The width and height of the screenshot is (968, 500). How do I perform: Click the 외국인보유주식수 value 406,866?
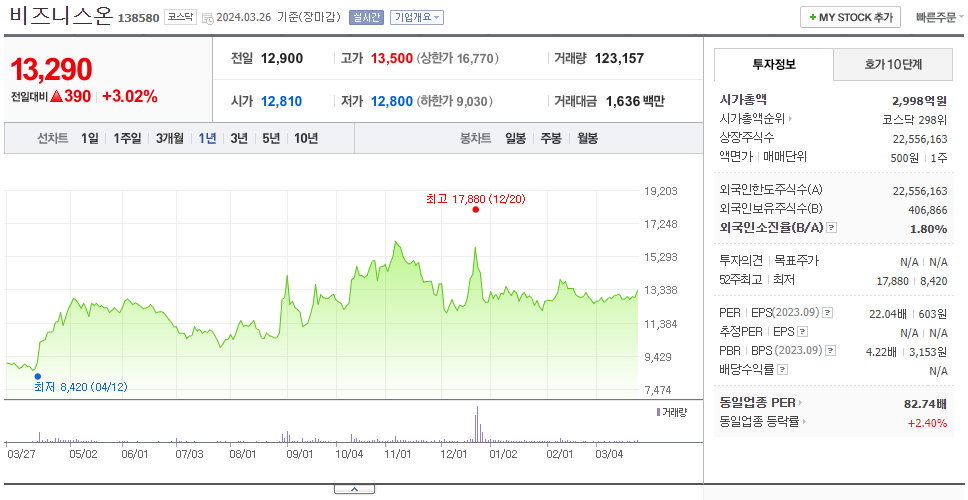[x=928, y=210]
